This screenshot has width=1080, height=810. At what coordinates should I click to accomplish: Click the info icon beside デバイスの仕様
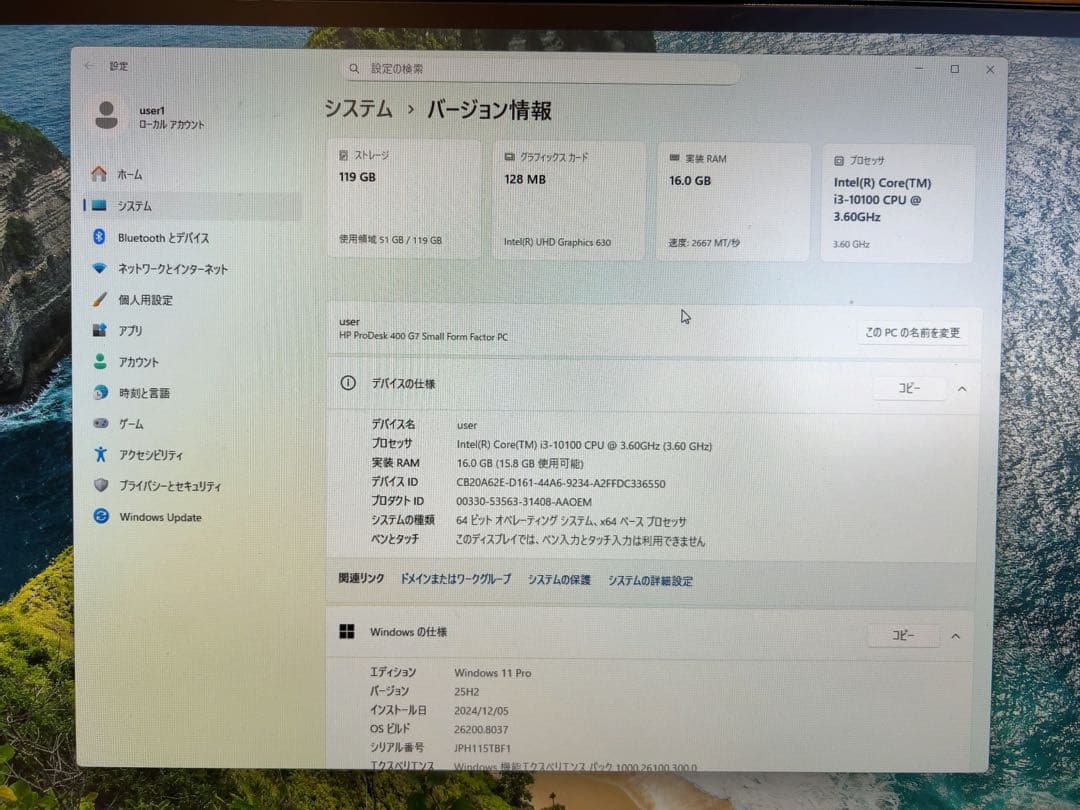tap(349, 383)
